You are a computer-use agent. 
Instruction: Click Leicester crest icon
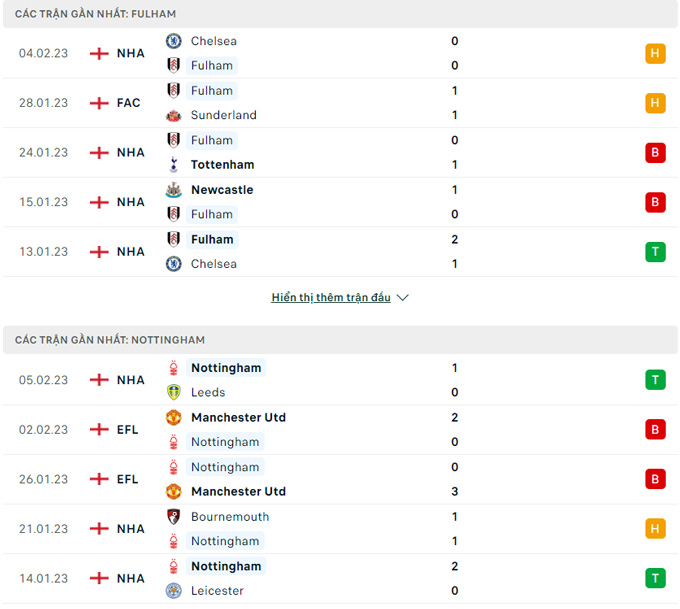tap(173, 590)
